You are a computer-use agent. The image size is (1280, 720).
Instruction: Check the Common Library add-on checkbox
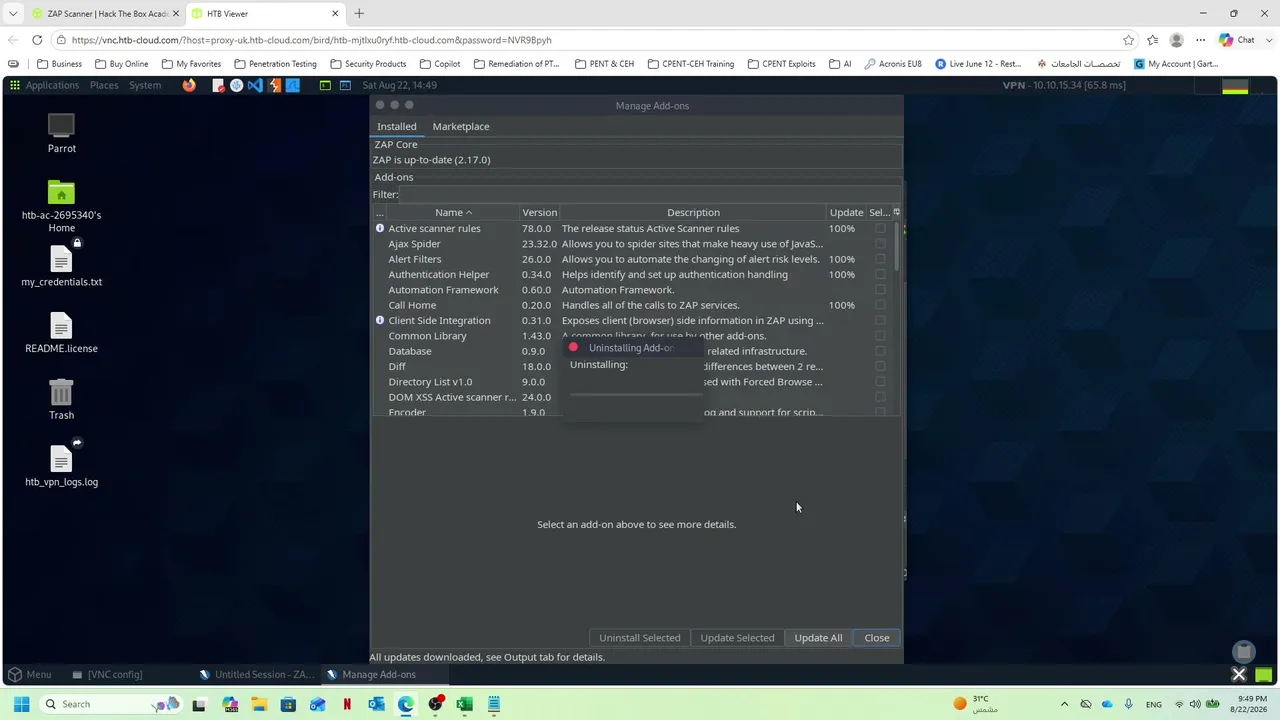coord(880,336)
